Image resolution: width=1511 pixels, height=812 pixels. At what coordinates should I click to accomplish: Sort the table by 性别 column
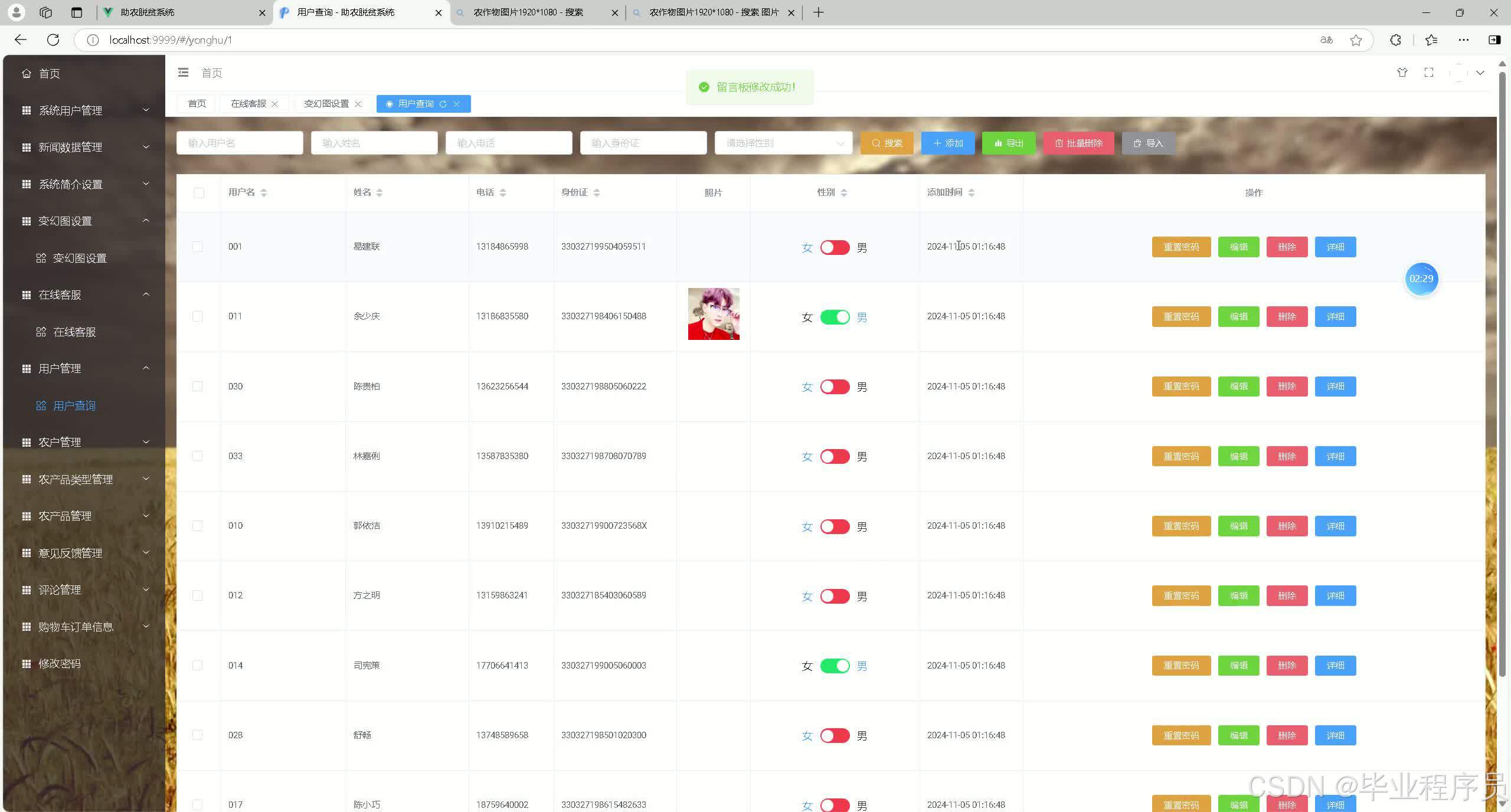(x=844, y=192)
